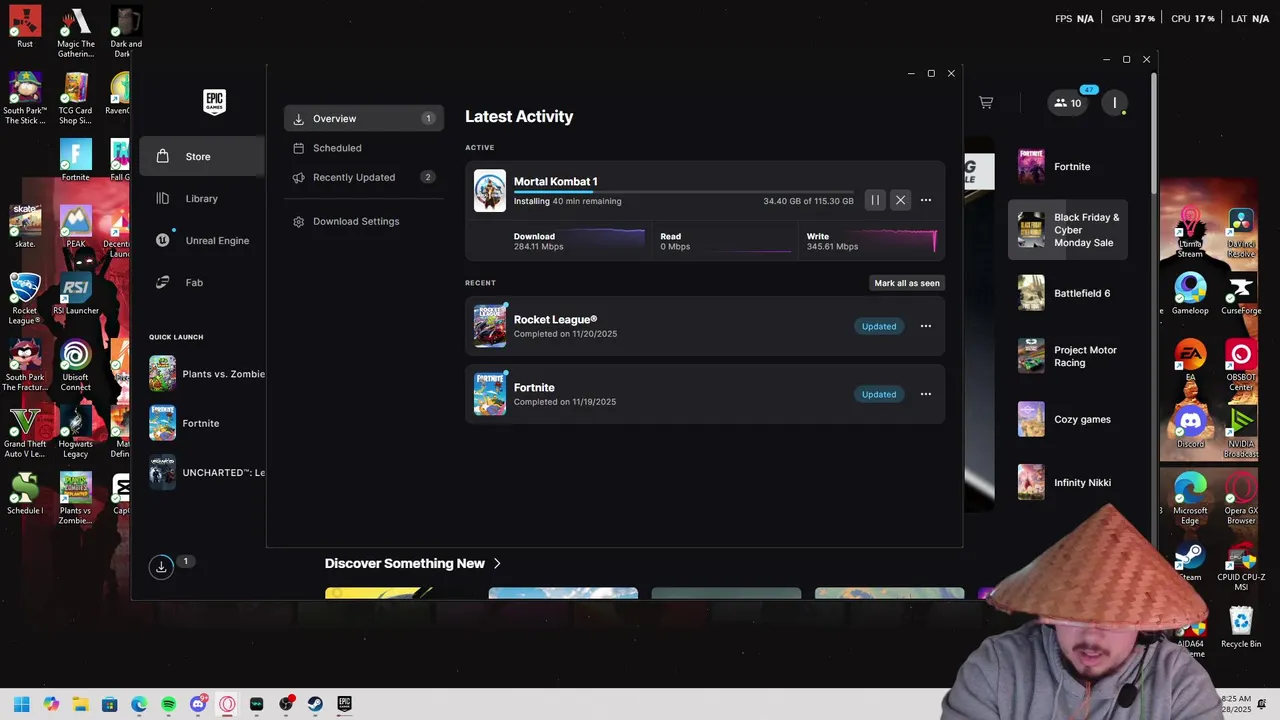This screenshot has height=720, width=1280.
Task: Open the PEAK desktop shortcut
Action: (76, 226)
